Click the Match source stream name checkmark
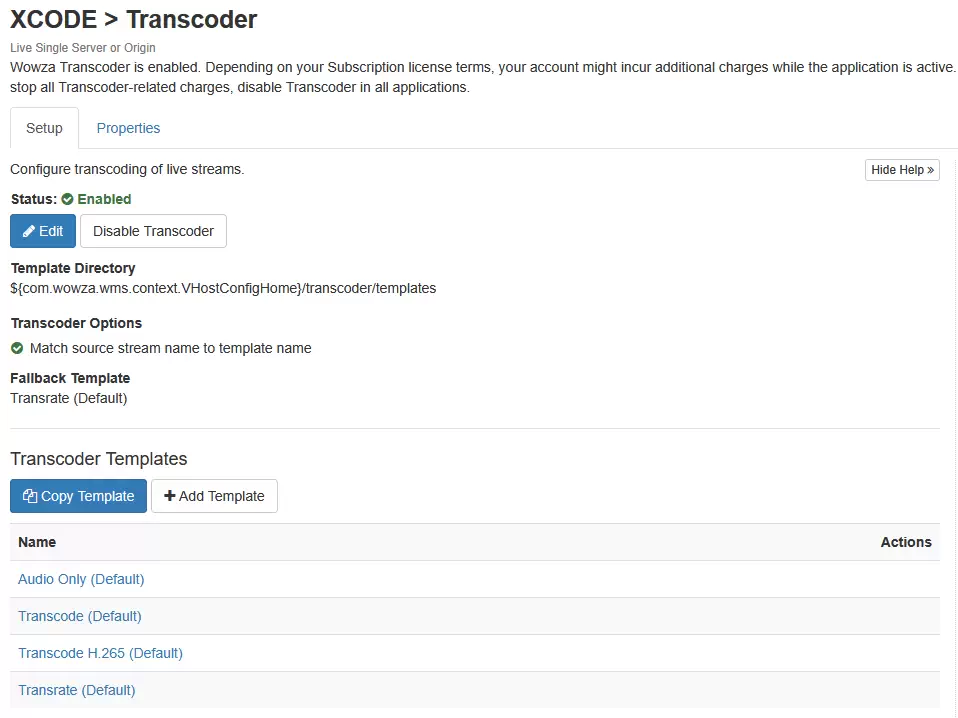958x718 pixels. tap(17, 348)
